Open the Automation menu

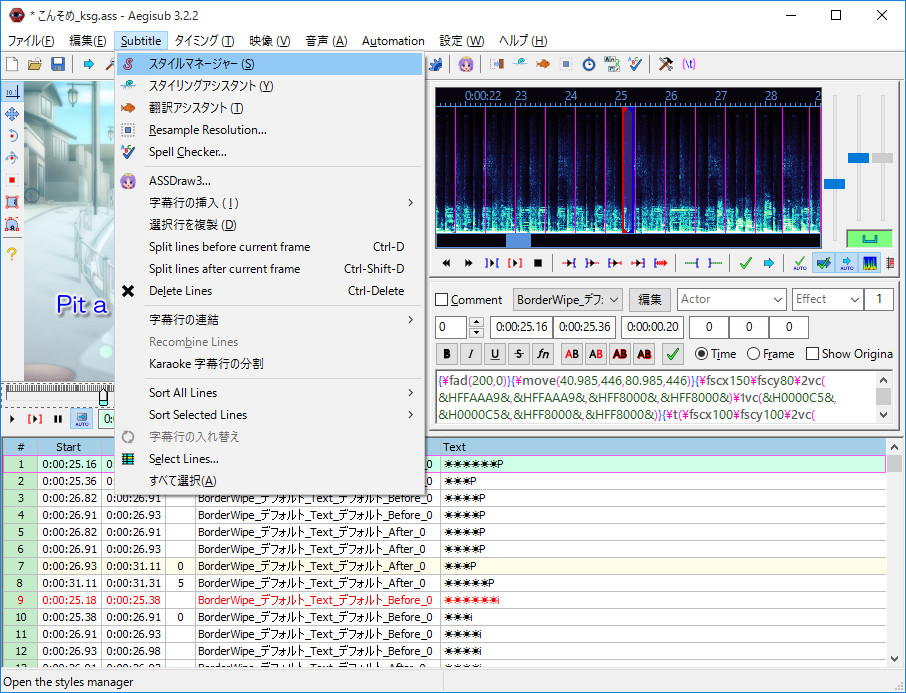click(393, 41)
